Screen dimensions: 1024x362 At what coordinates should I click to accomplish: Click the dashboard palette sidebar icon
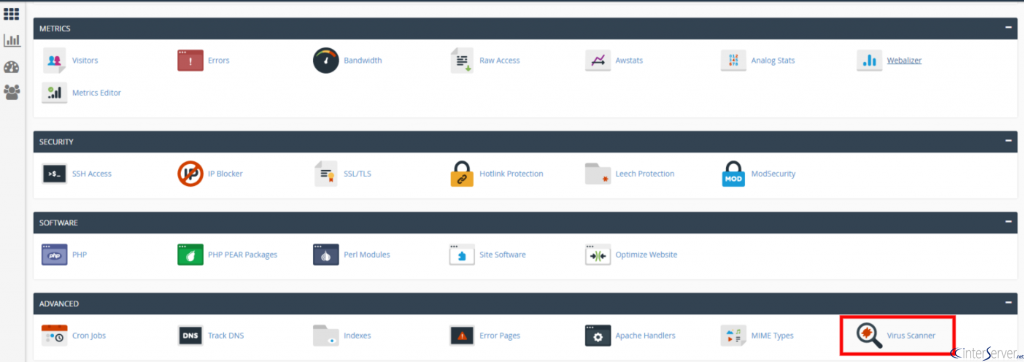pyautogui.click(x=11, y=67)
